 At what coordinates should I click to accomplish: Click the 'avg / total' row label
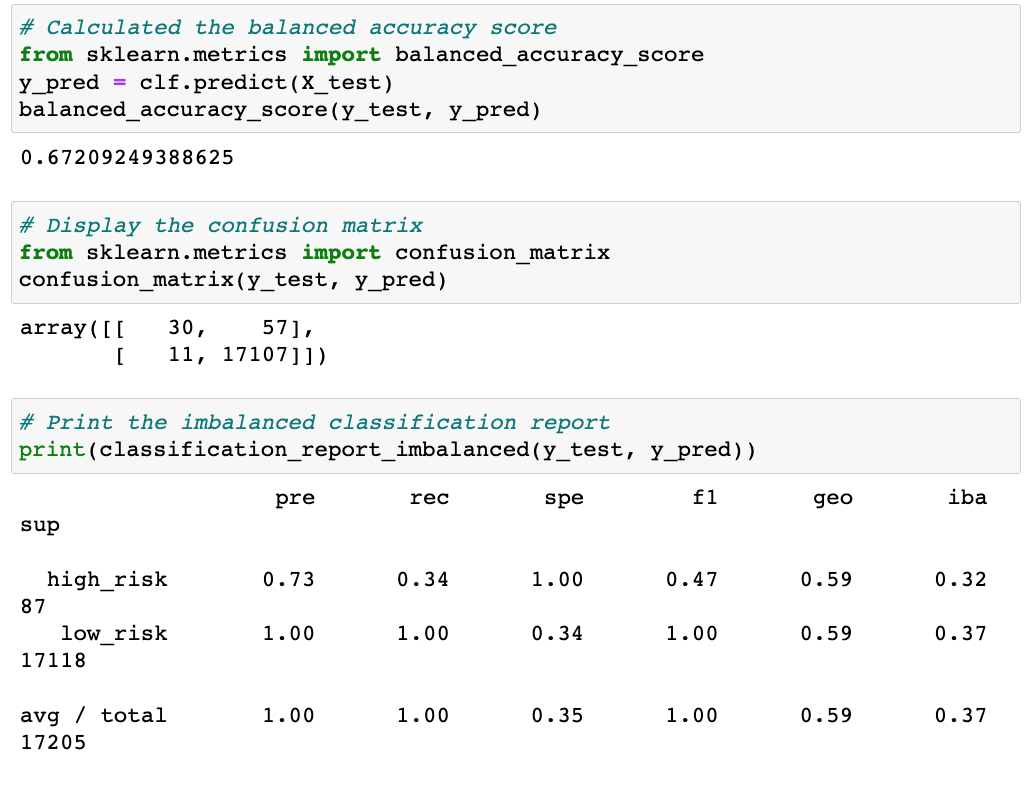point(94,715)
